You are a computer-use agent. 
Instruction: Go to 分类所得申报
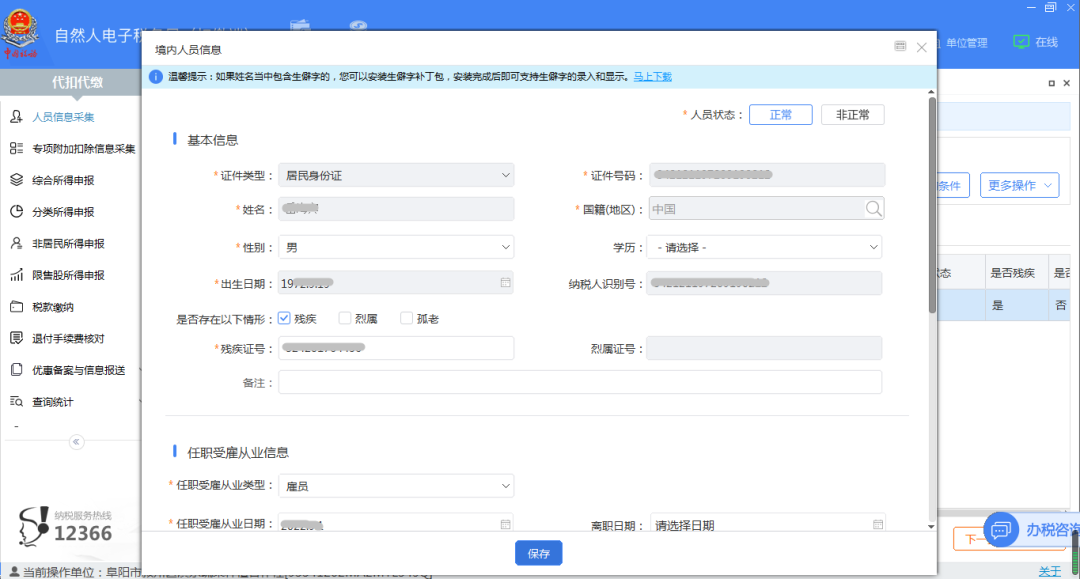click(63, 212)
